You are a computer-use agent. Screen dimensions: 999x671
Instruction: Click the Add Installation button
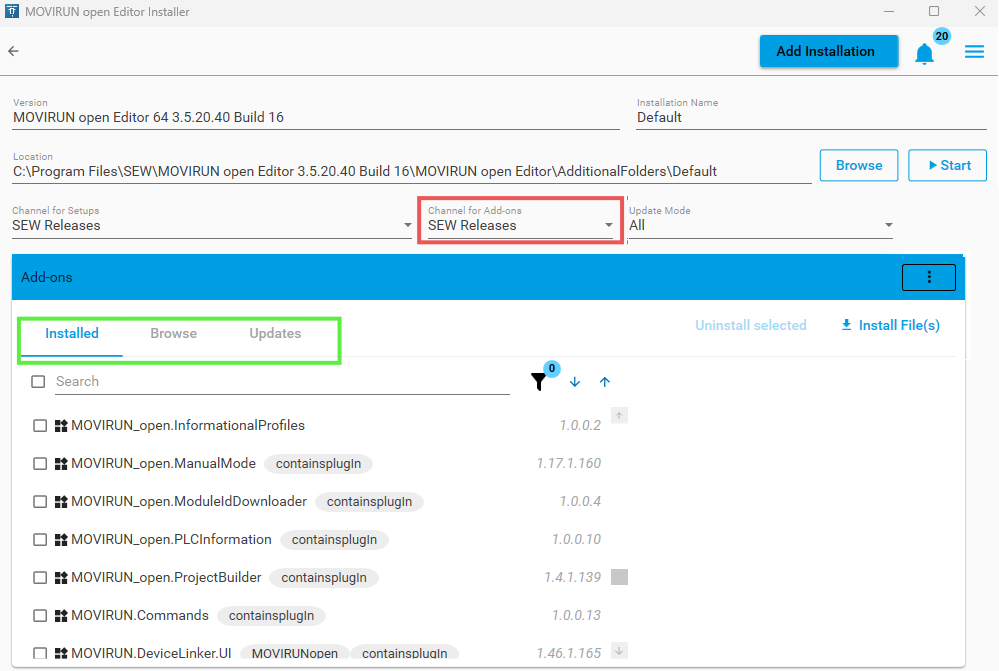[x=825, y=52]
